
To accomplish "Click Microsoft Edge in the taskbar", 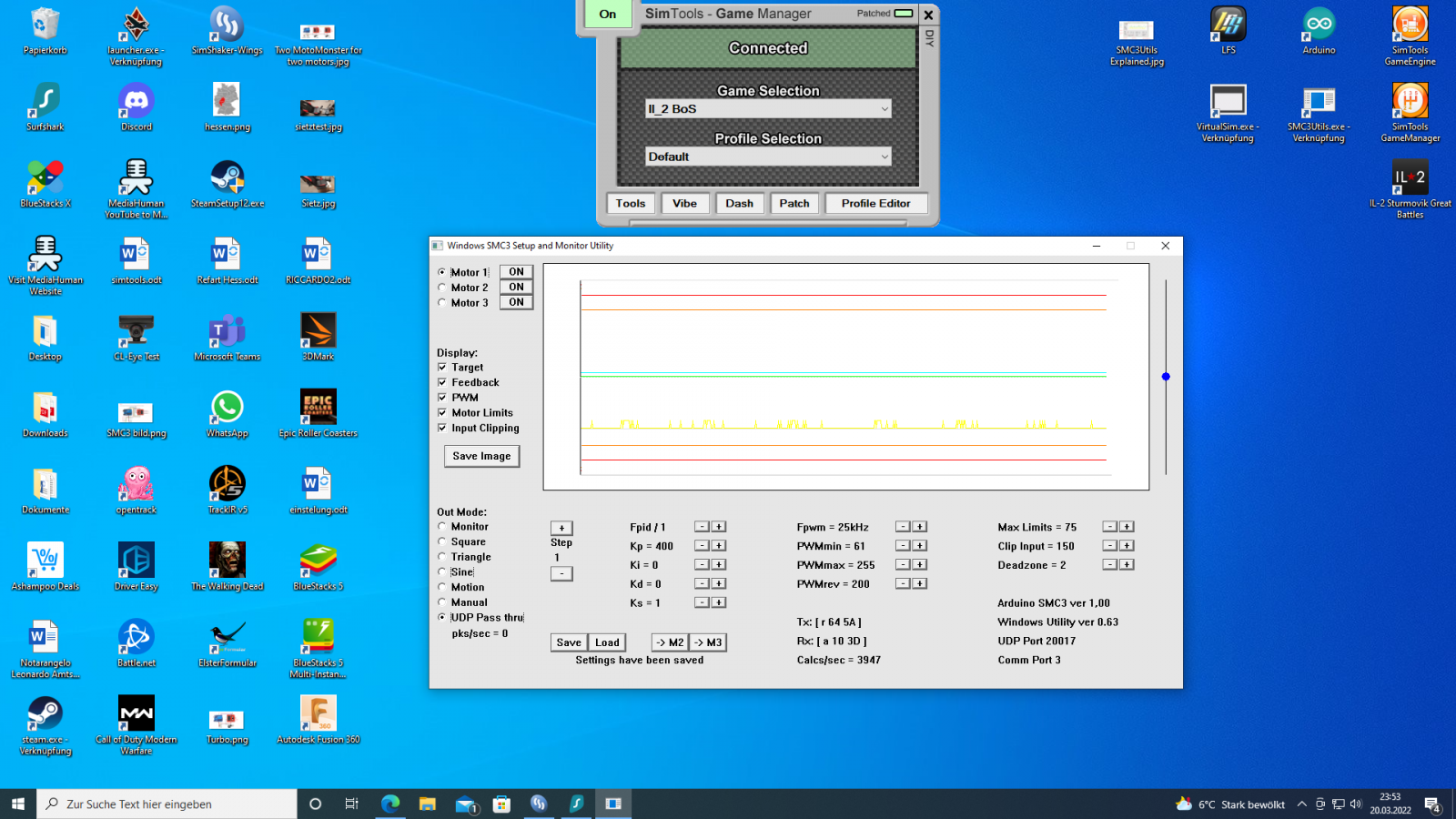I will (x=390, y=804).
